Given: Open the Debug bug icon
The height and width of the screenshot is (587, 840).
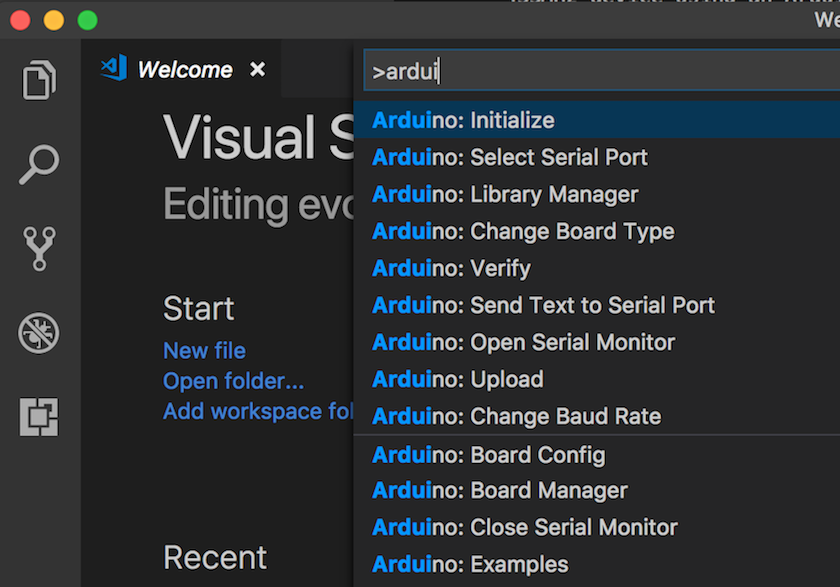Looking at the screenshot, I should tap(39, 333).
